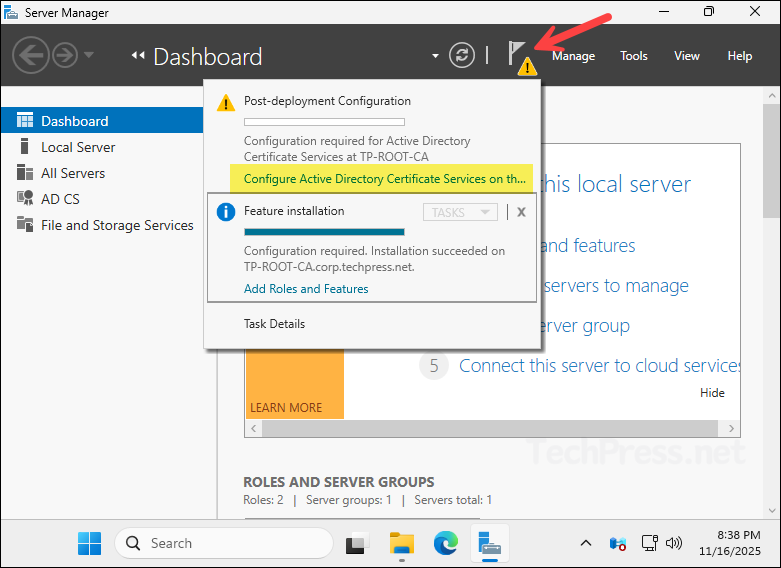Screen dimensions: 781x568
Task: Click the Feature installation info icon
Action: pyautogui.click(x=226, y=212)
